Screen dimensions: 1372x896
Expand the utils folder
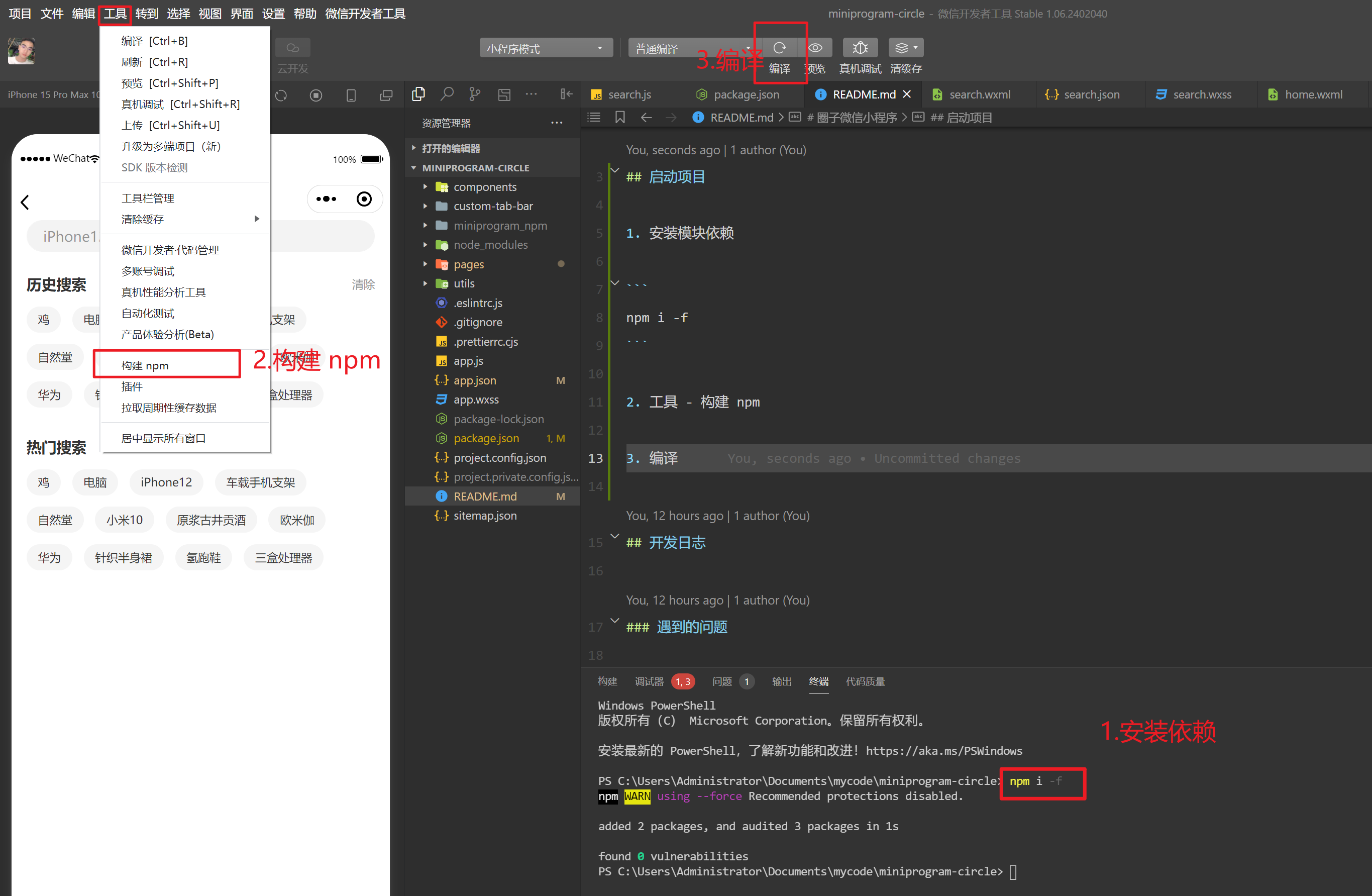point(425,283)
